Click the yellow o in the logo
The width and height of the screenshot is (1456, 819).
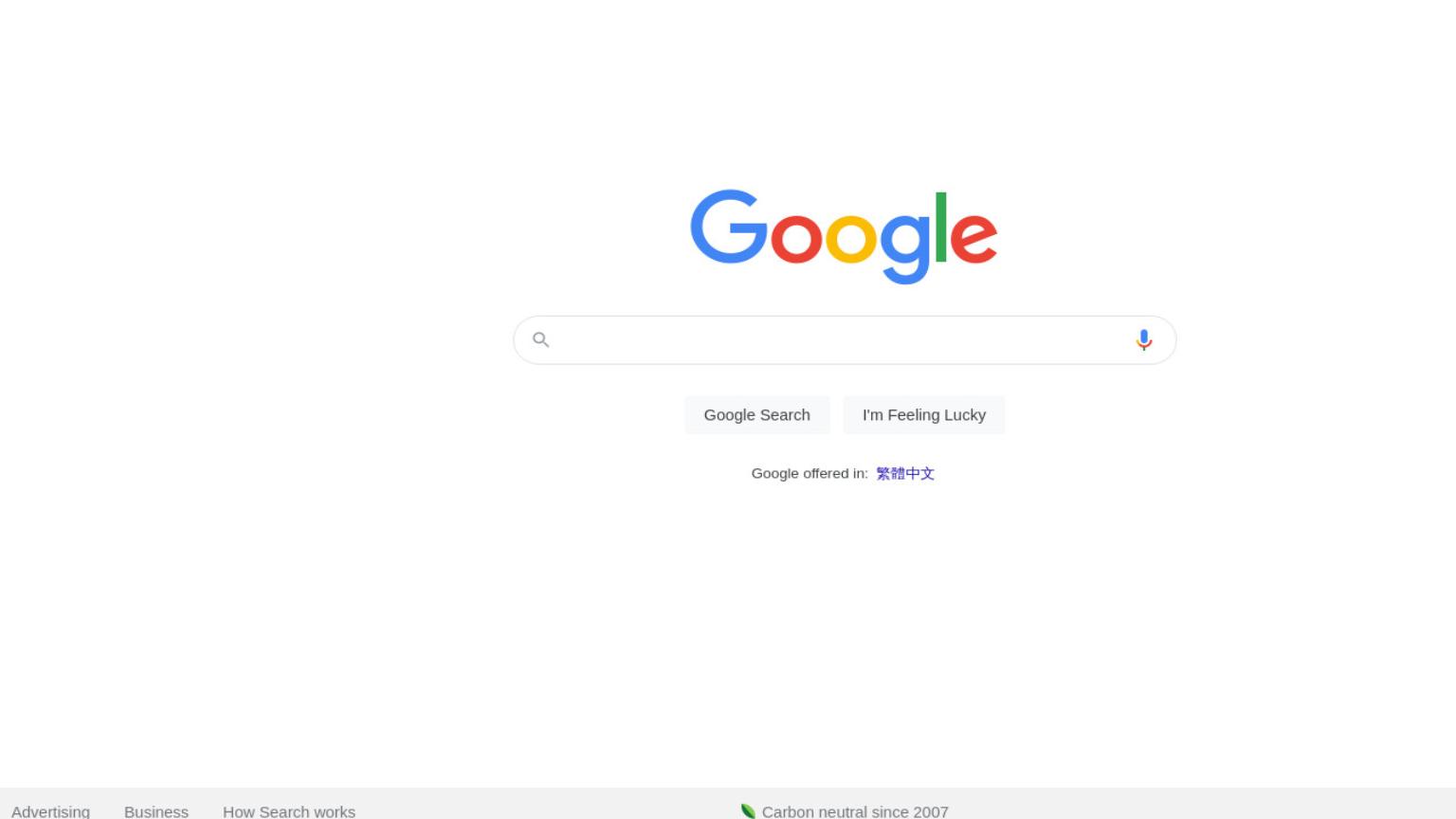pyautogui.click(x=850, y=238)
